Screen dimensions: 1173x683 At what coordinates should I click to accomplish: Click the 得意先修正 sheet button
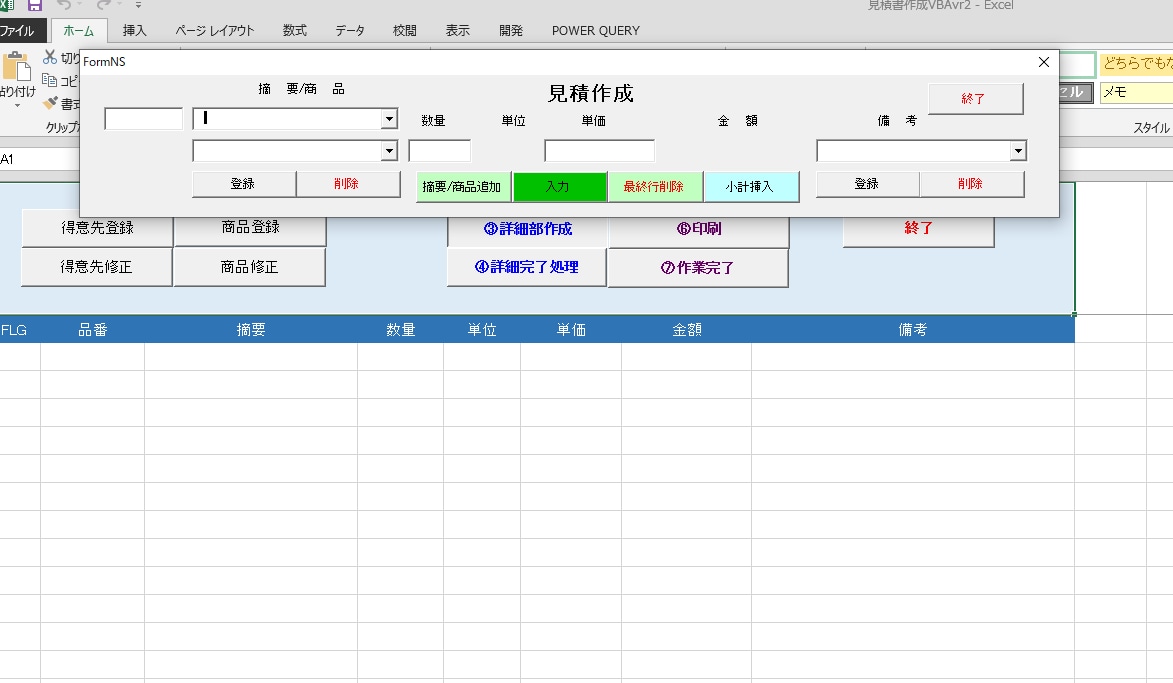97,267
